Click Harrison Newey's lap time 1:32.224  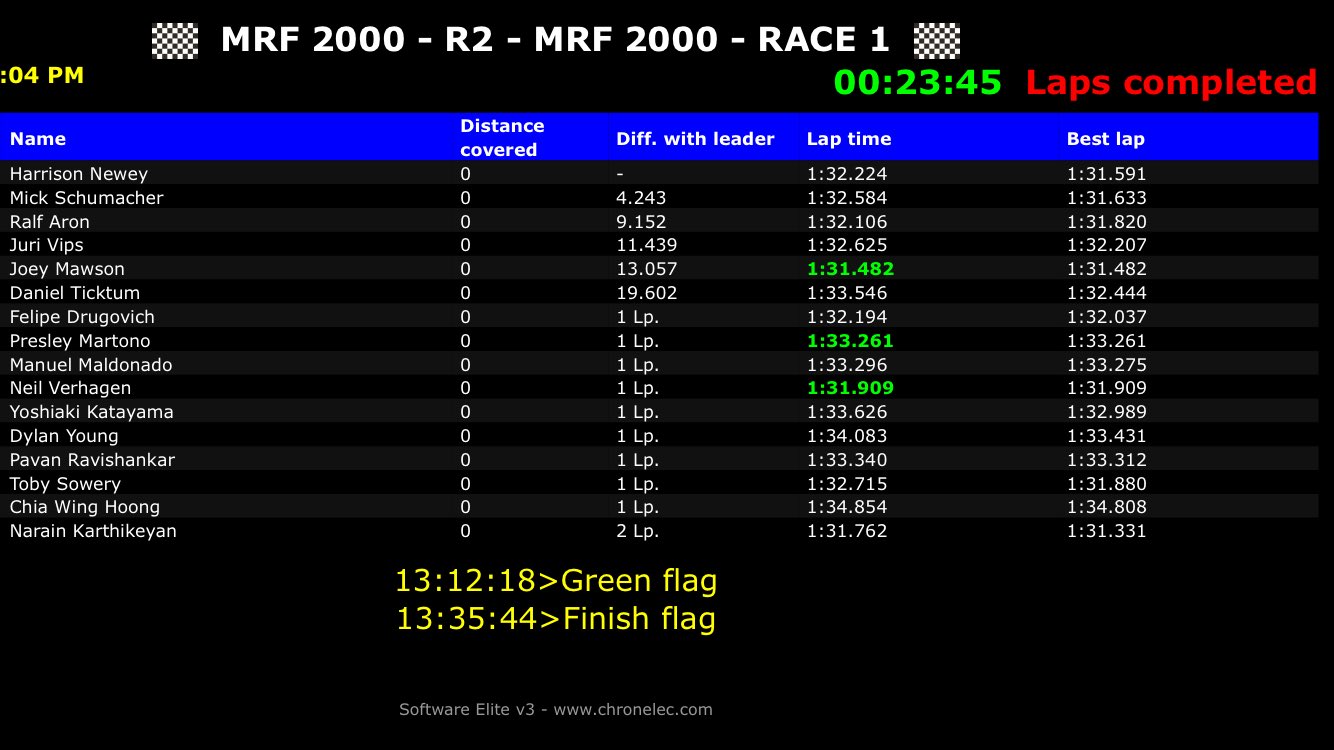pyautogui.click(x=847, y=174)
